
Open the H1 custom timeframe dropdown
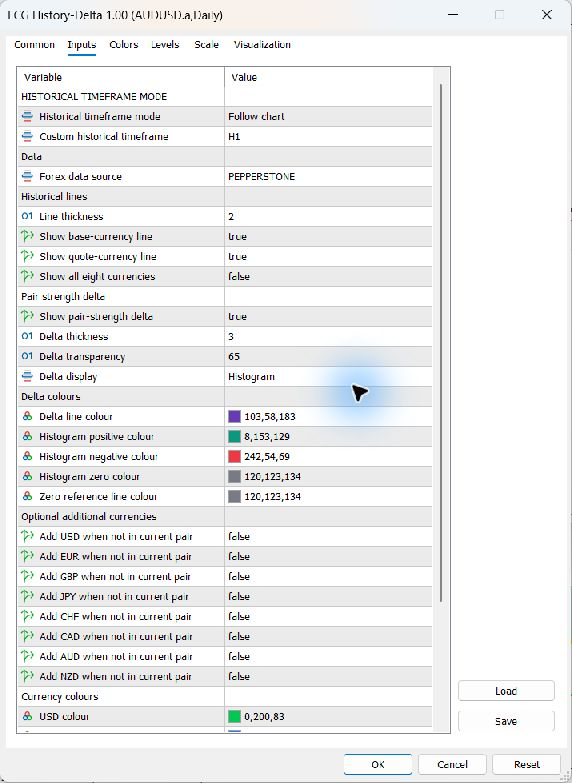pos(328,136)
